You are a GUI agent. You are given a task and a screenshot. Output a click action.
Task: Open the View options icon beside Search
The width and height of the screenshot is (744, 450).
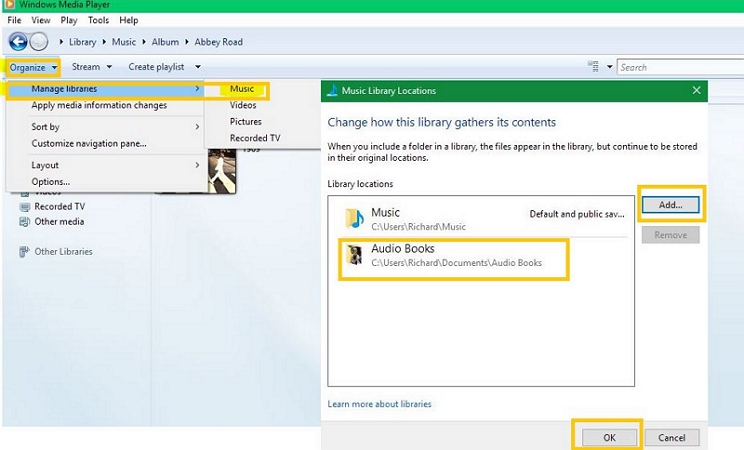[x=593, y=66]
